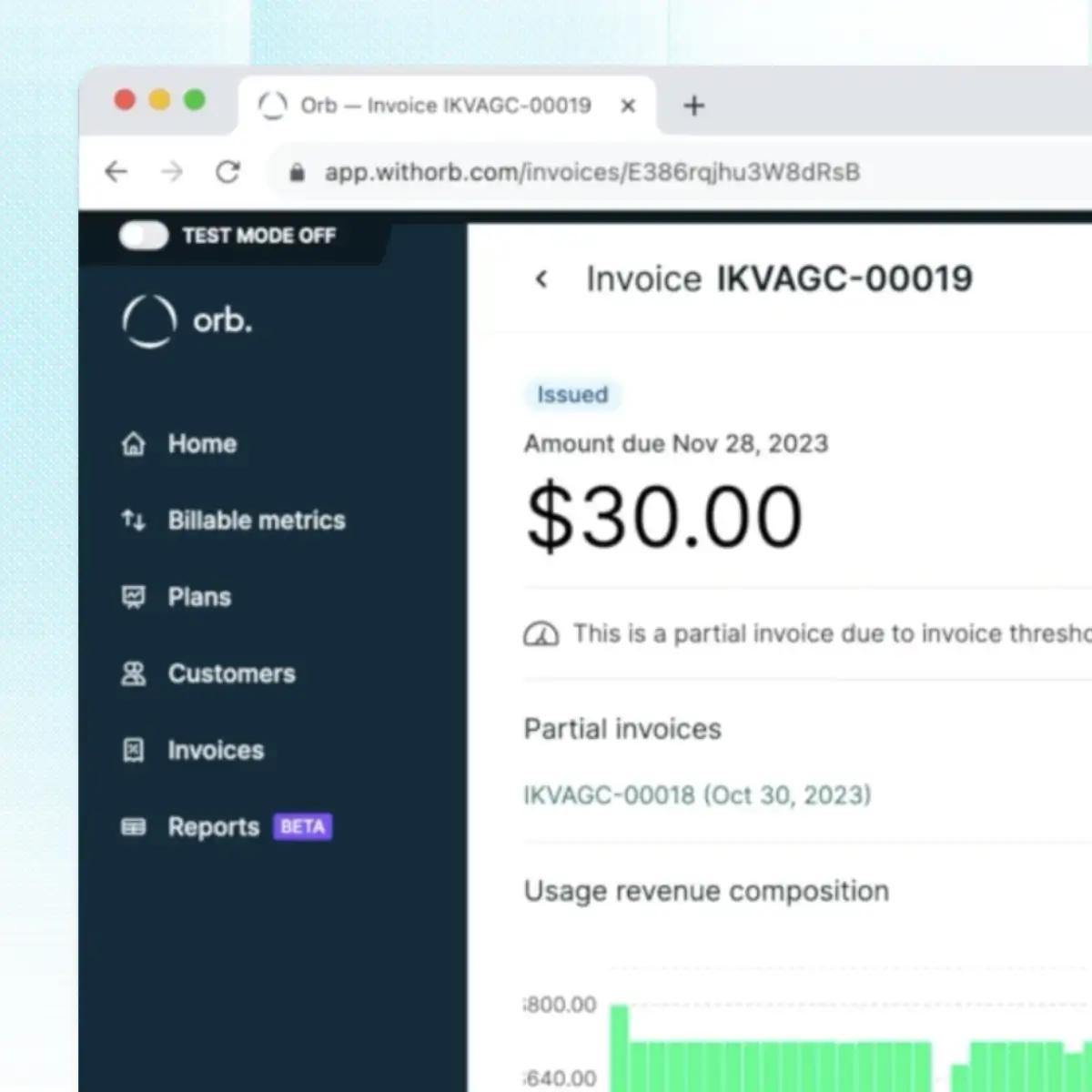Image resolution: width=1092 pixels, height=1092 pixels.
Task: Click the $30.00 amount due
Action: 664,517
